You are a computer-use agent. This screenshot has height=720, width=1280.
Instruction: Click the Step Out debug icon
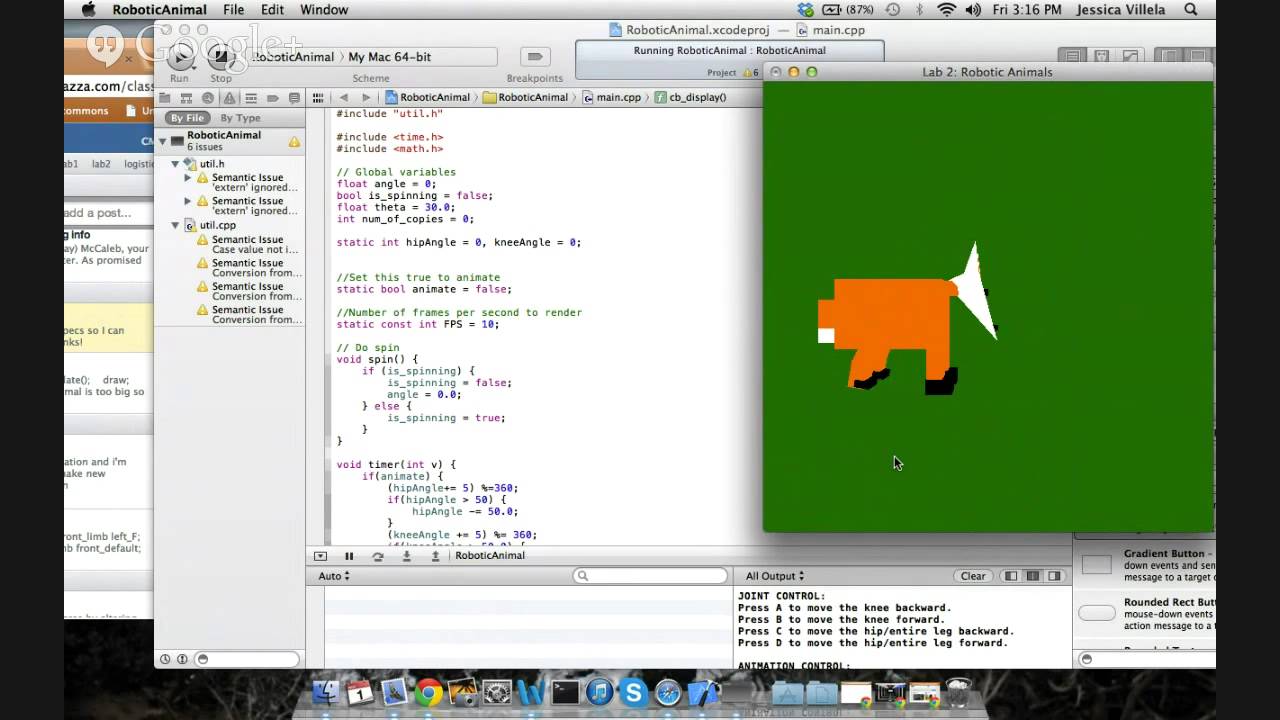(x=435, y=556)
